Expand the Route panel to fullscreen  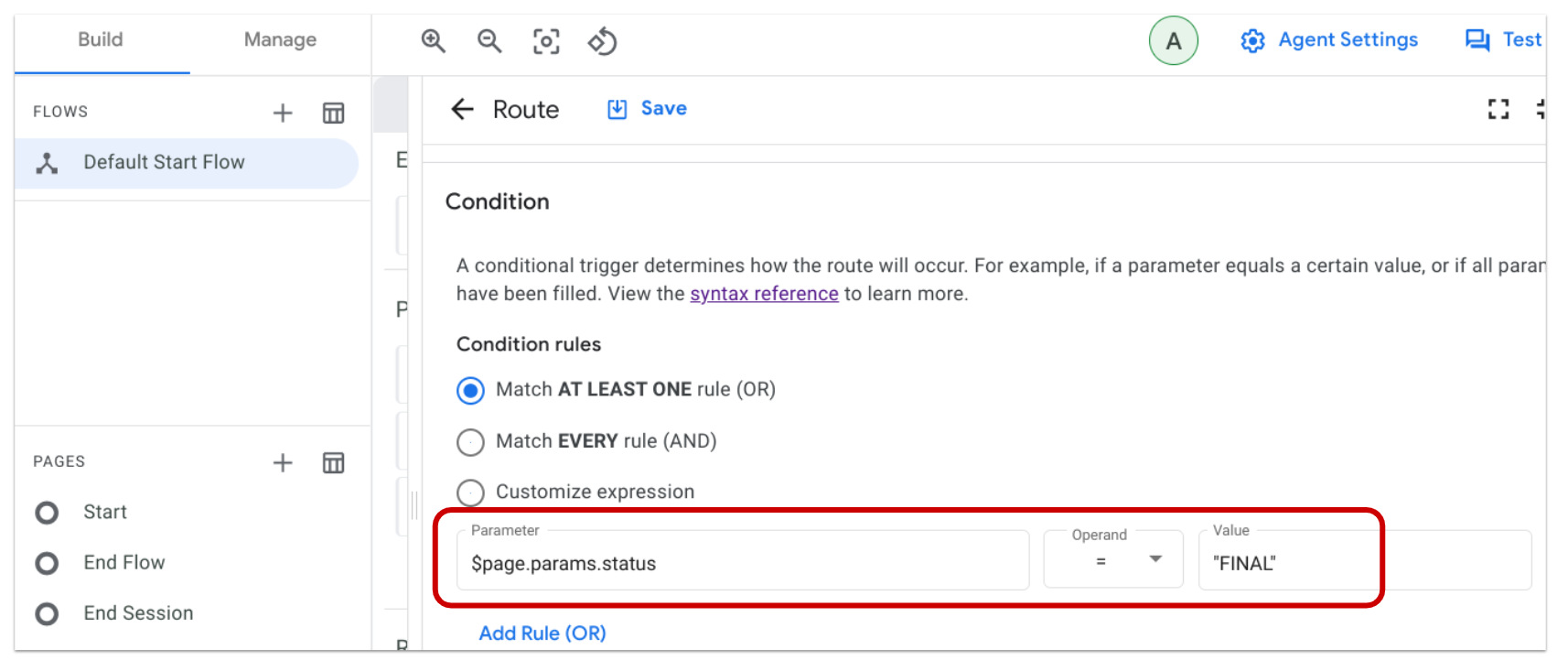pyautogui.click(x=1498, y=108)
